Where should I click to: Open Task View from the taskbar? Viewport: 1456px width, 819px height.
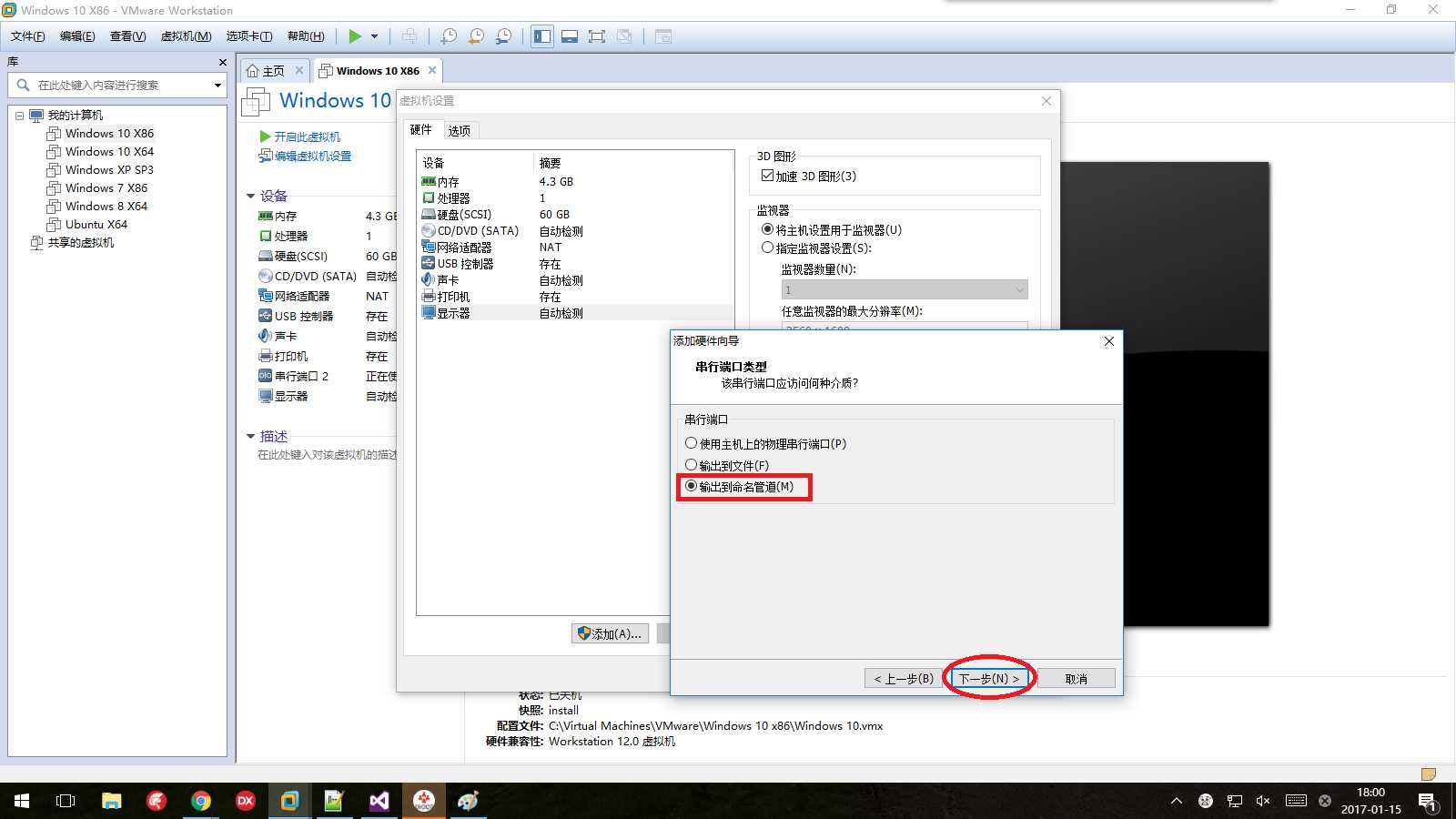[66, 801]
